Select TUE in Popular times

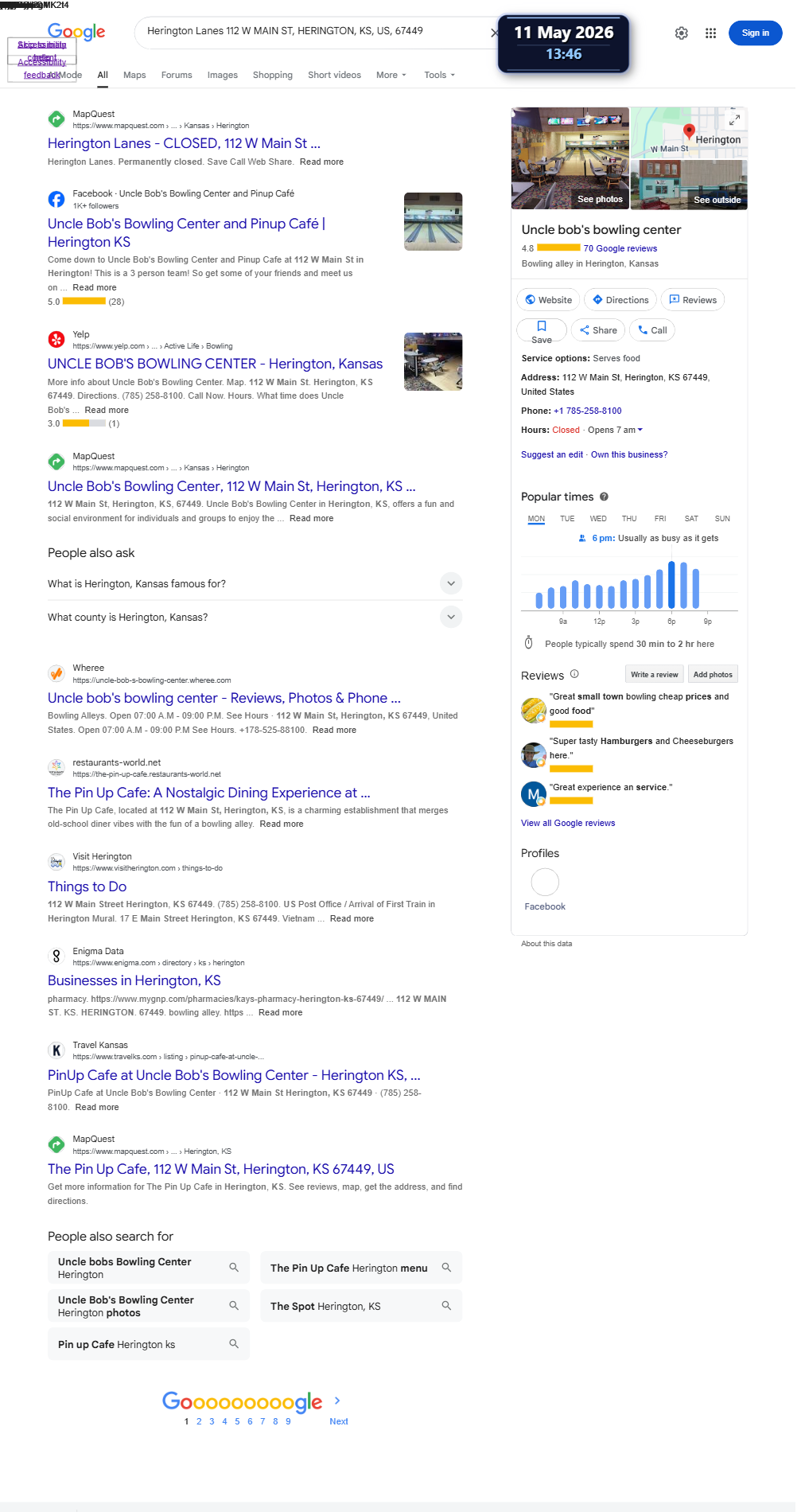coord(567,519)
